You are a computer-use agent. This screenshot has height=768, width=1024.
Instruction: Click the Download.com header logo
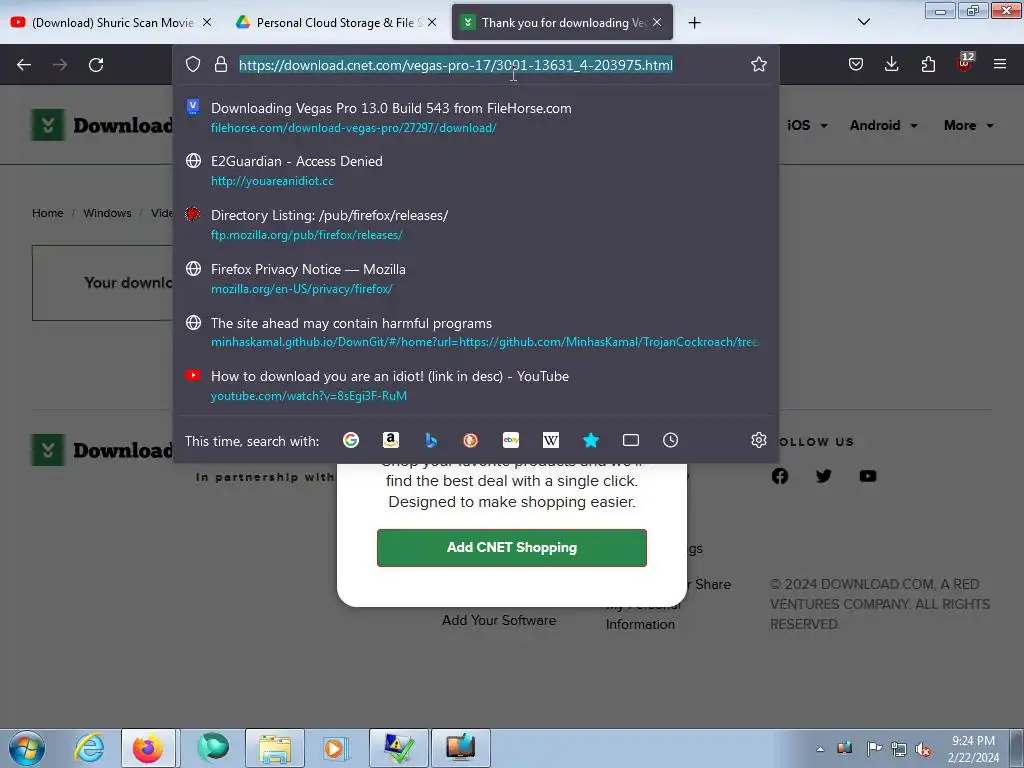point(103,125)
